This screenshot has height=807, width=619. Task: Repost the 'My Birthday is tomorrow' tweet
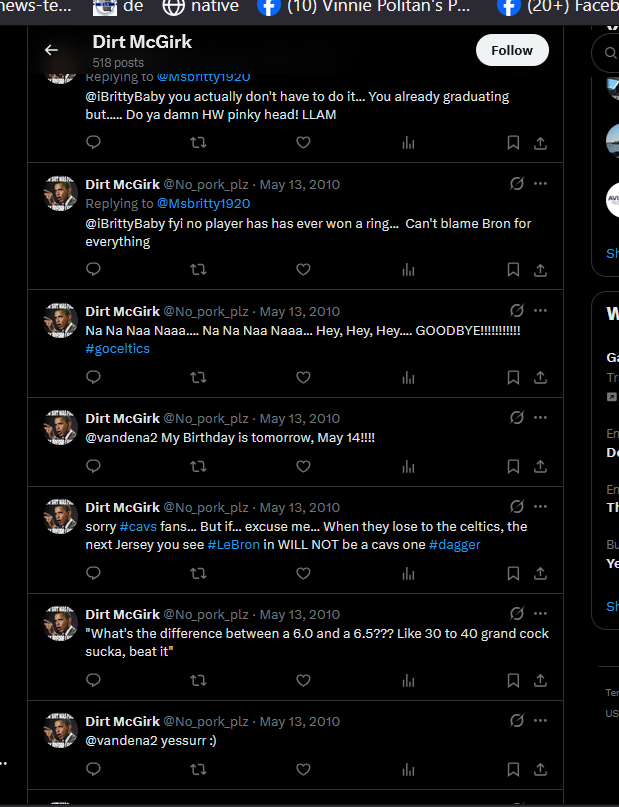(x=198, y=466)
